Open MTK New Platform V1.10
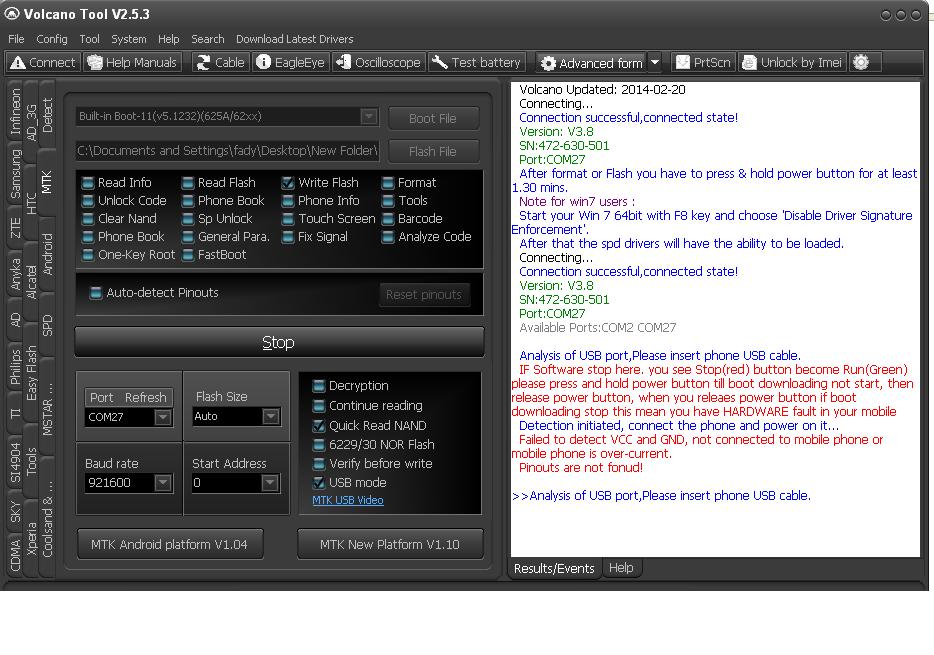 [390, 544]
